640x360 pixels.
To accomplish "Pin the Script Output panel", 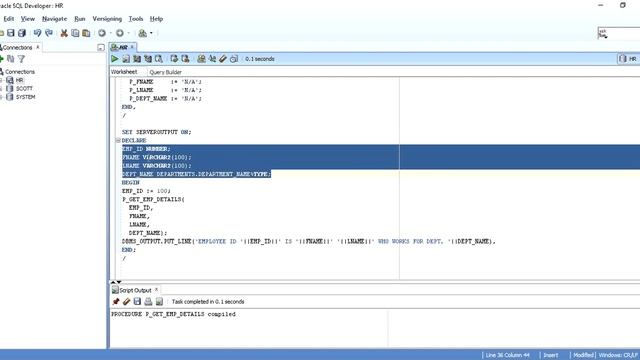I will (116, 302).
